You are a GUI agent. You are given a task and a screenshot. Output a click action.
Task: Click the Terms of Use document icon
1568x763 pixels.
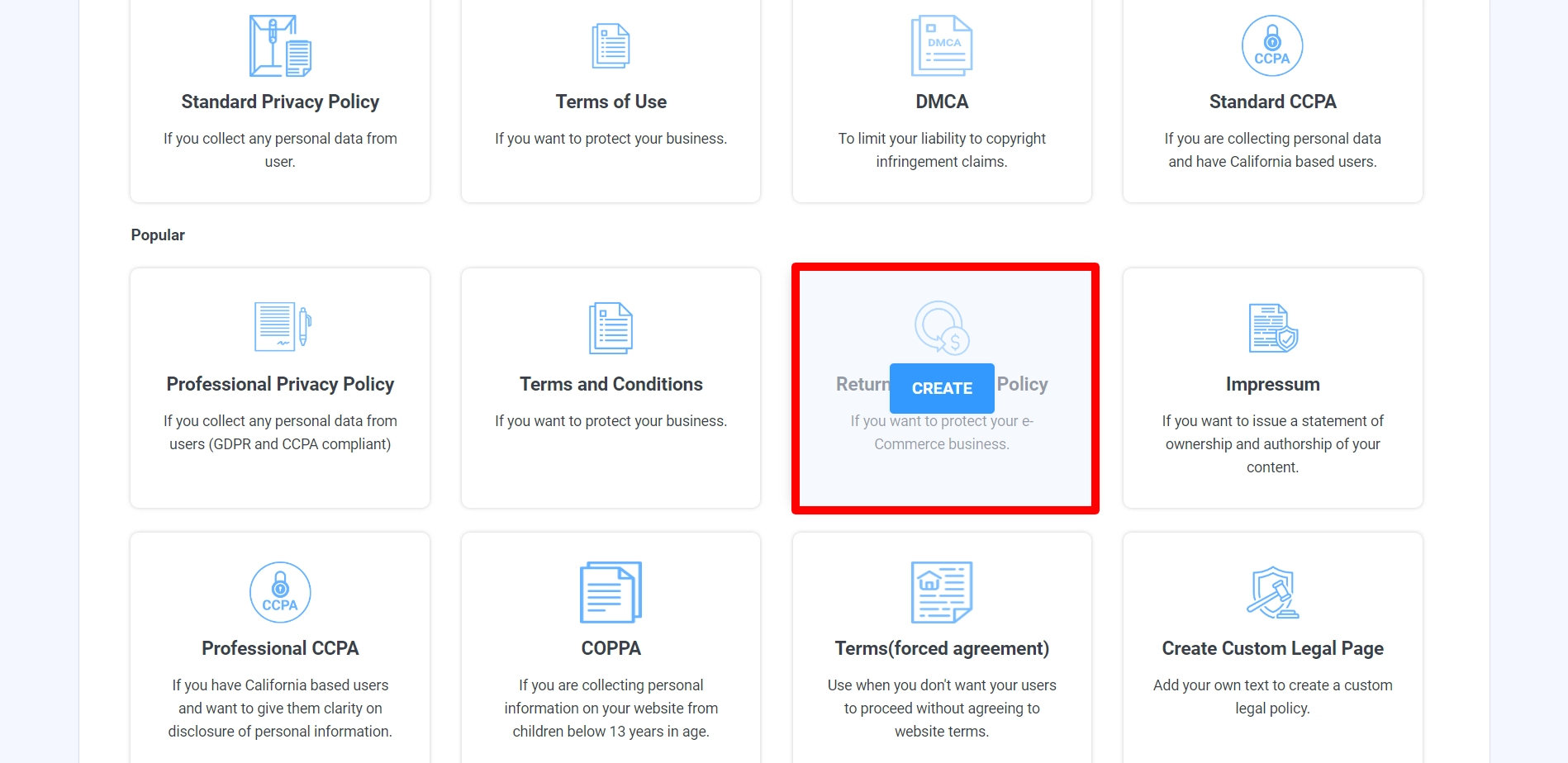click(x=611, y=45)
